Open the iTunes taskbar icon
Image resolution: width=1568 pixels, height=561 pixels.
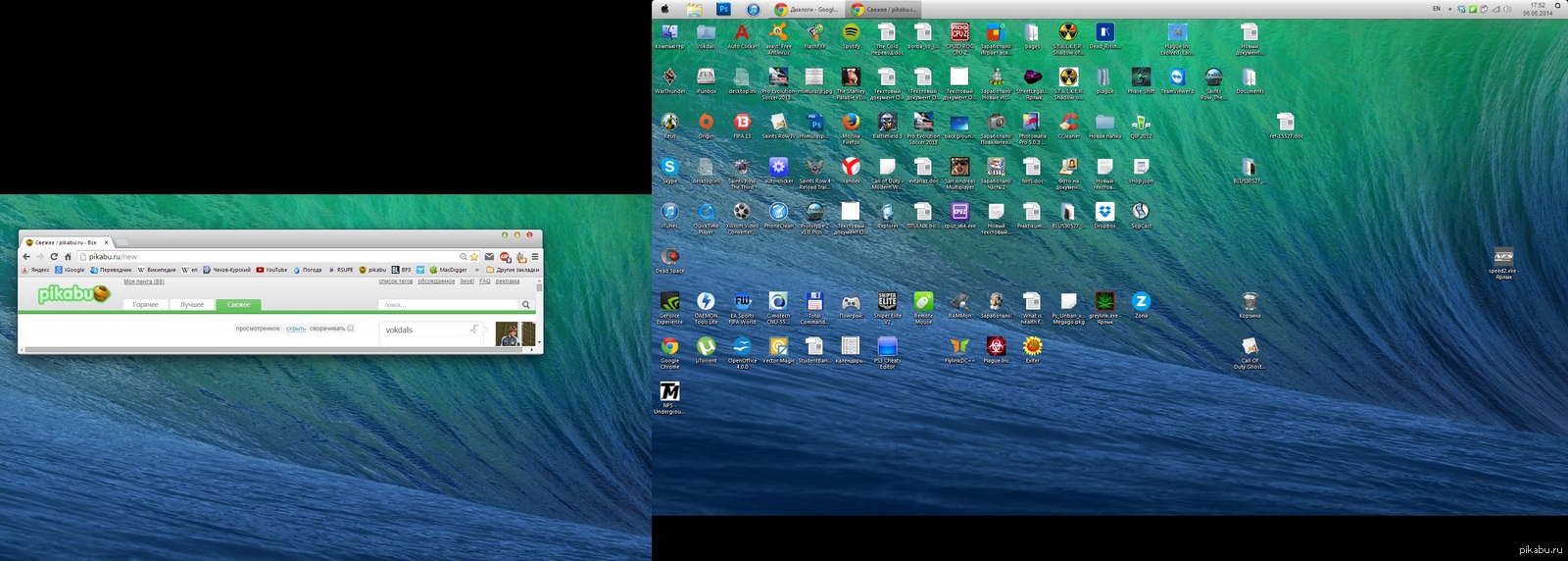coord(753,9)
